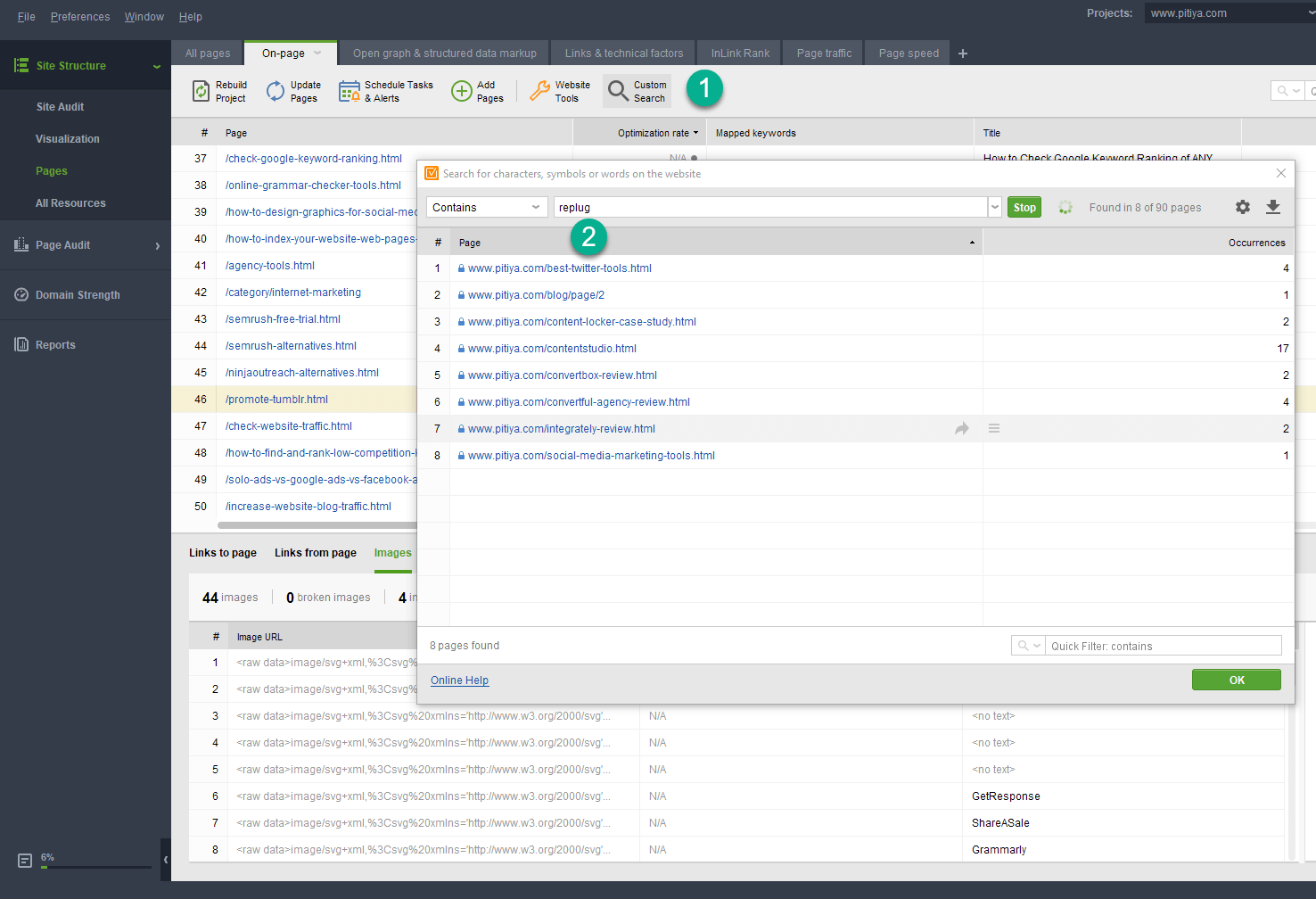Screen dimensions: 1316x899
Task: Click lock icon beside contentstudio.html link
Action: tap(462, 349)
